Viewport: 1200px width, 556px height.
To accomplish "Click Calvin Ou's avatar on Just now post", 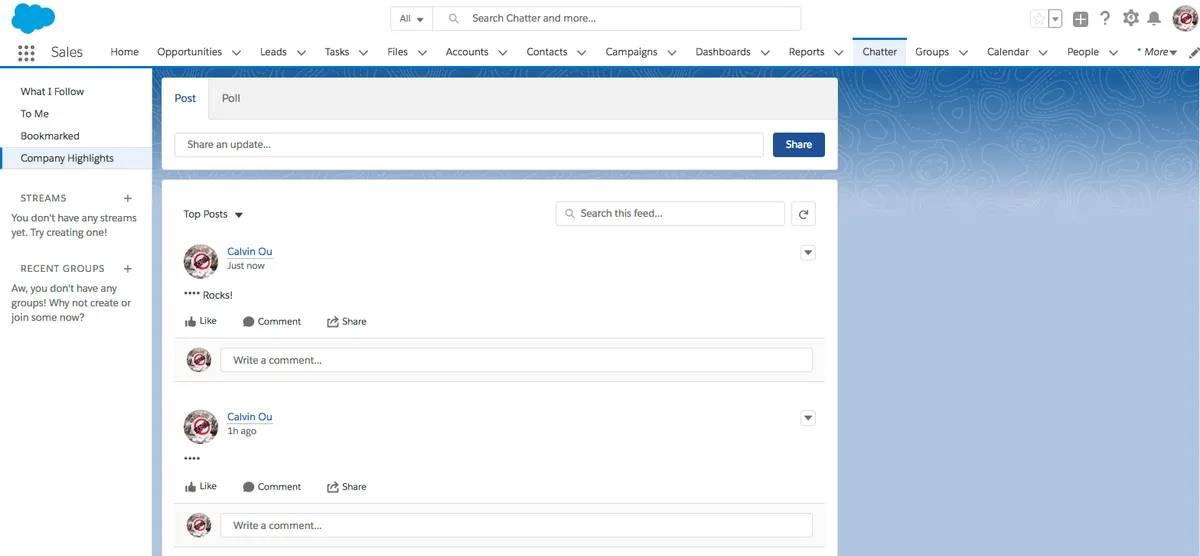I will pyautogui.click(x=201, y=261).
